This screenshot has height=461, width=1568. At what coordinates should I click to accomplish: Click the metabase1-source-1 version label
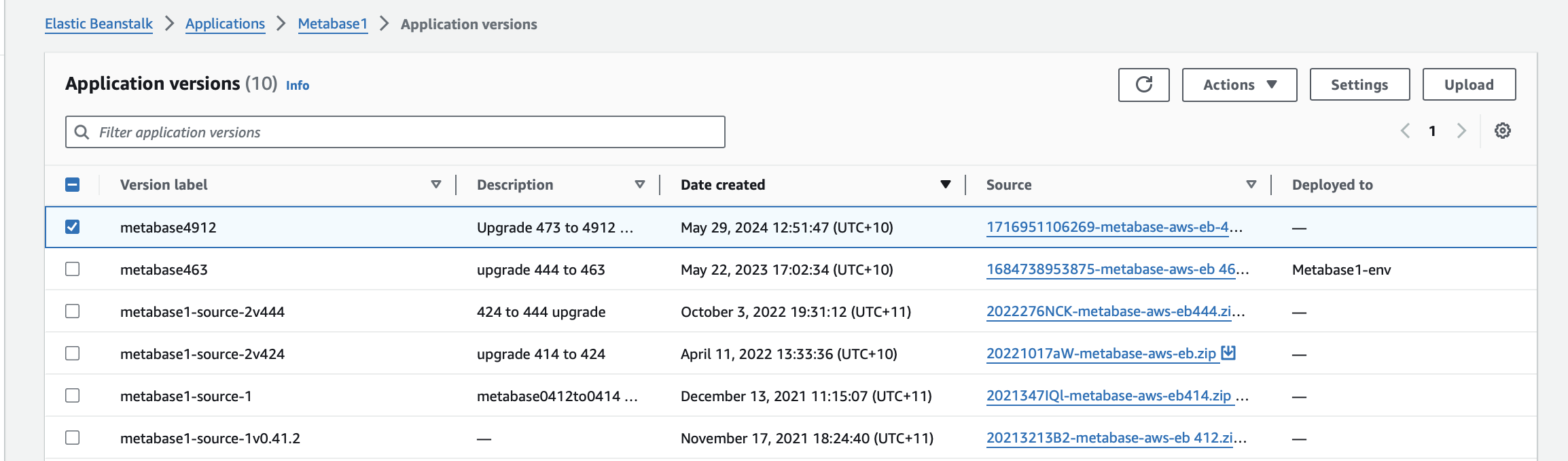[186, 396]
